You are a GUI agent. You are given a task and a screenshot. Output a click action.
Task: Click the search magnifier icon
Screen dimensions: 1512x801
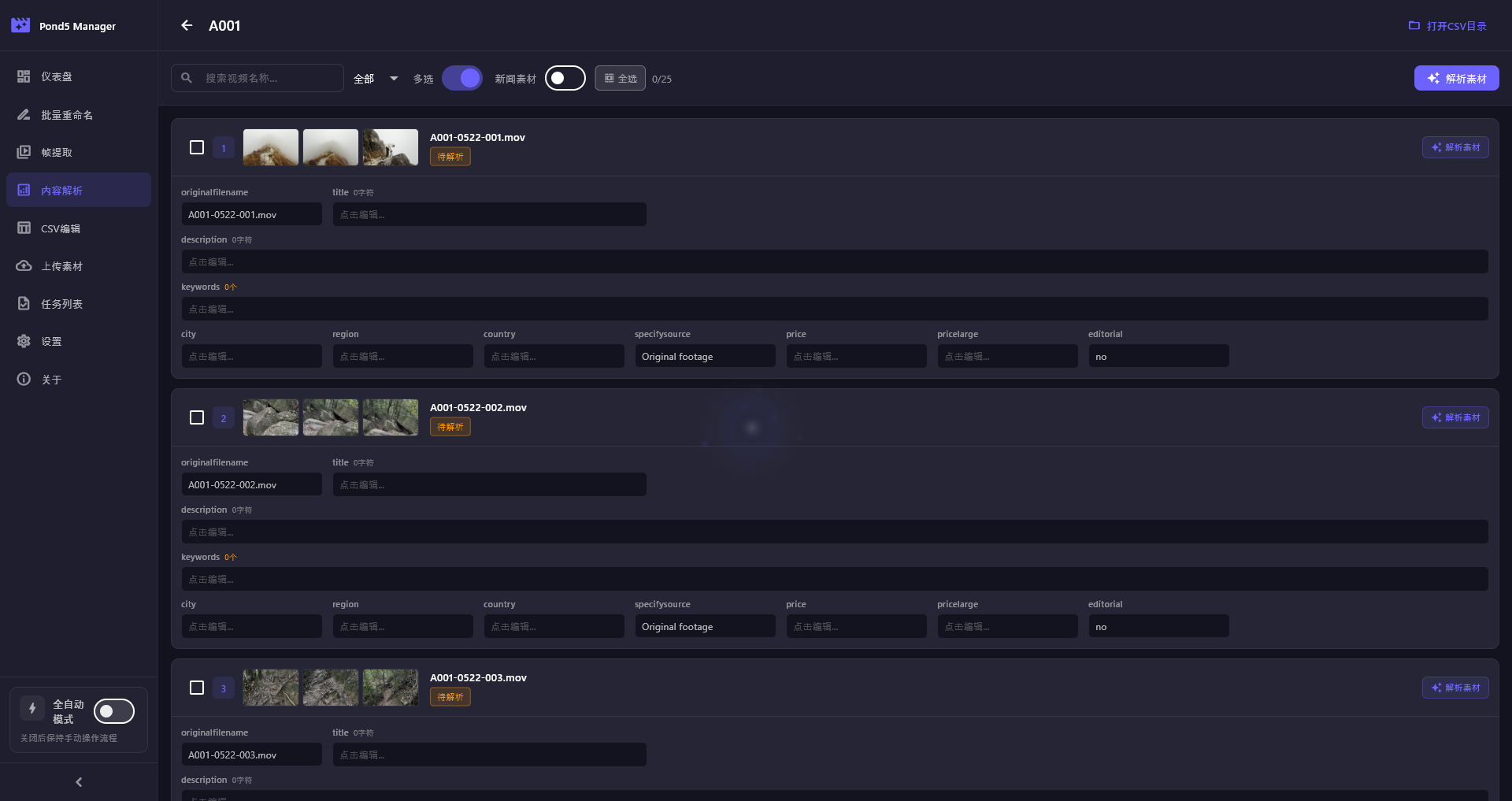[187, 78]
